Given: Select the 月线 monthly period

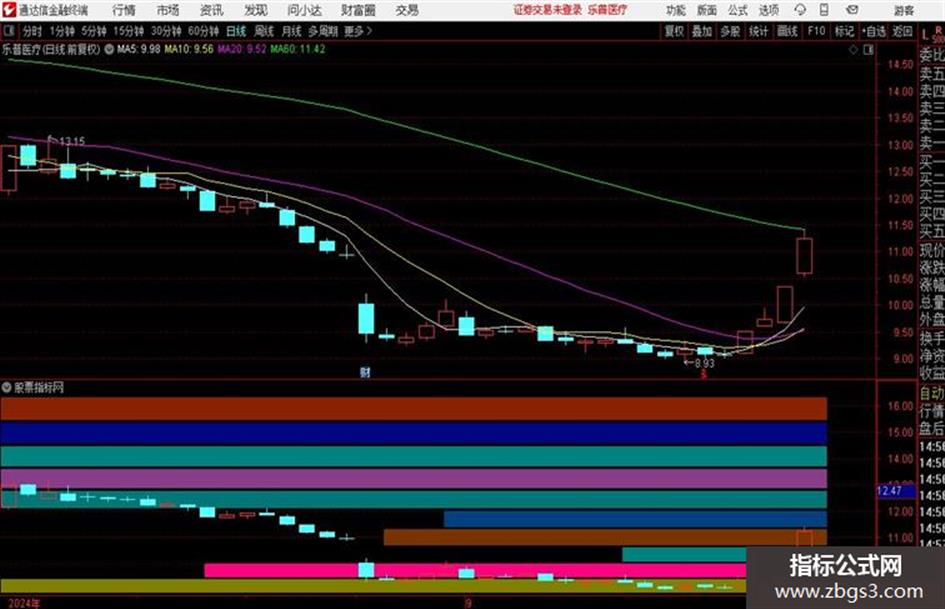Looking at the screenshot, I should click(x=292, y=31).
